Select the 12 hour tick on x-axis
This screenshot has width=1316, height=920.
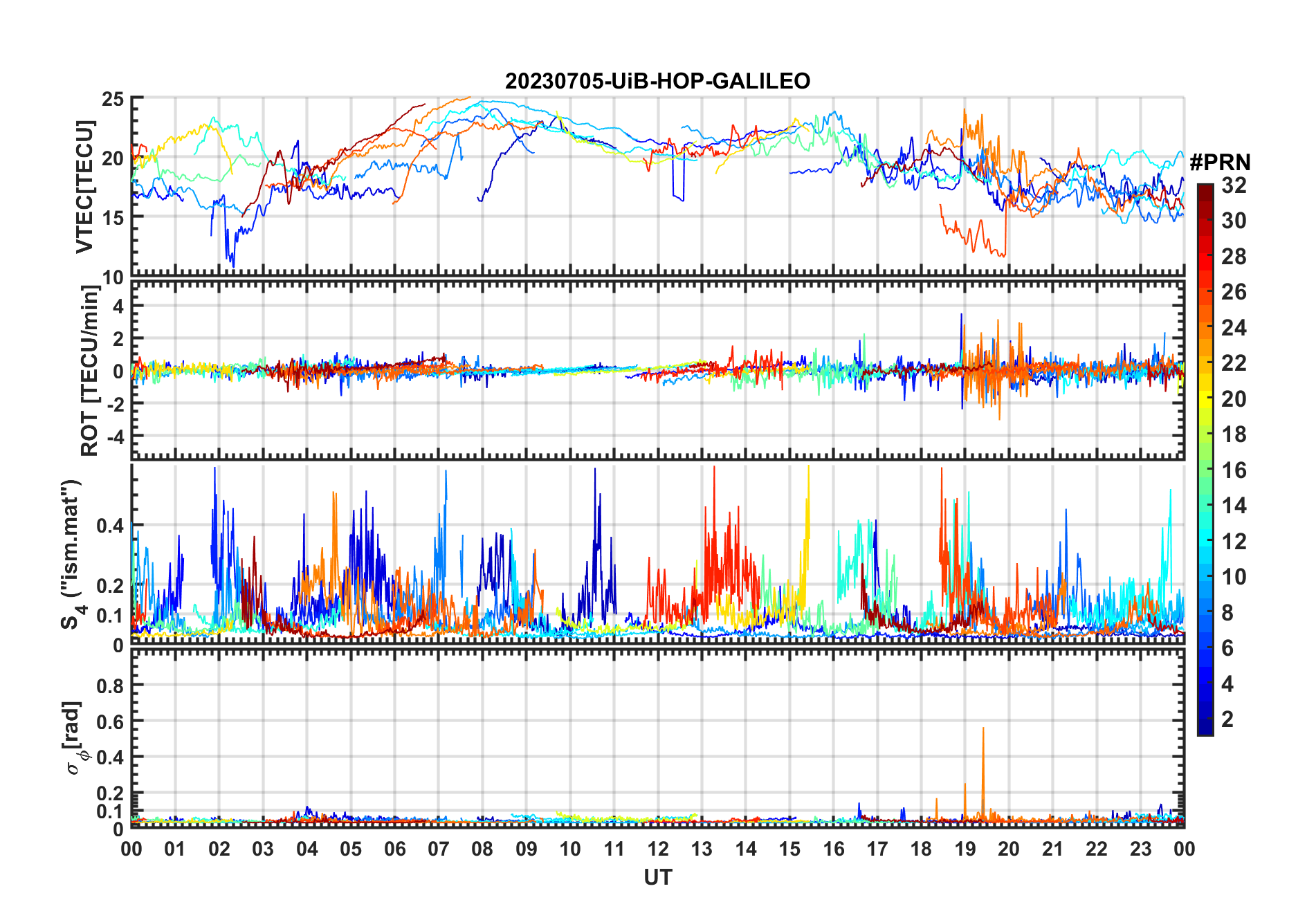(x=658, y=849)
